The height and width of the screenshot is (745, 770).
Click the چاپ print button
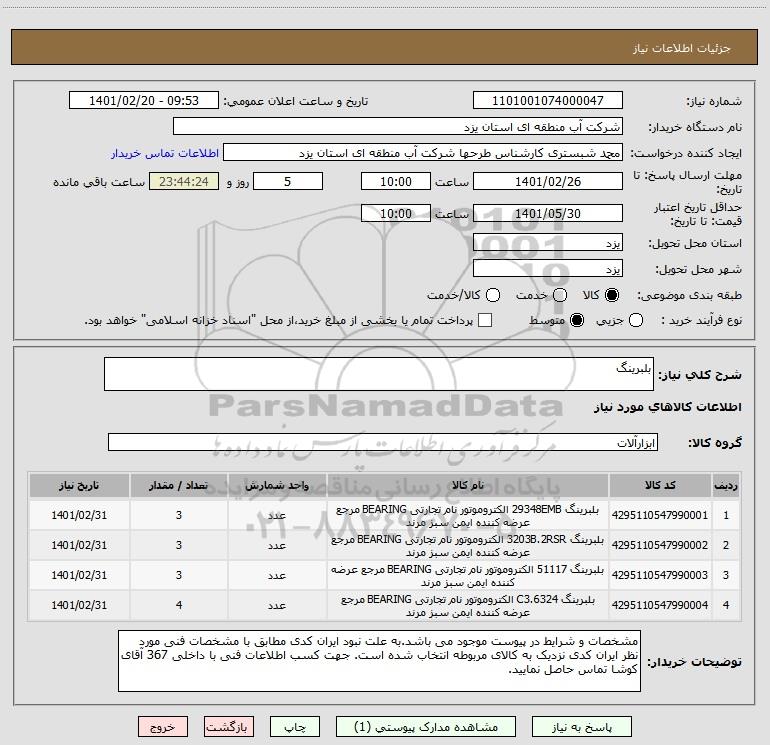click(295, 727)
